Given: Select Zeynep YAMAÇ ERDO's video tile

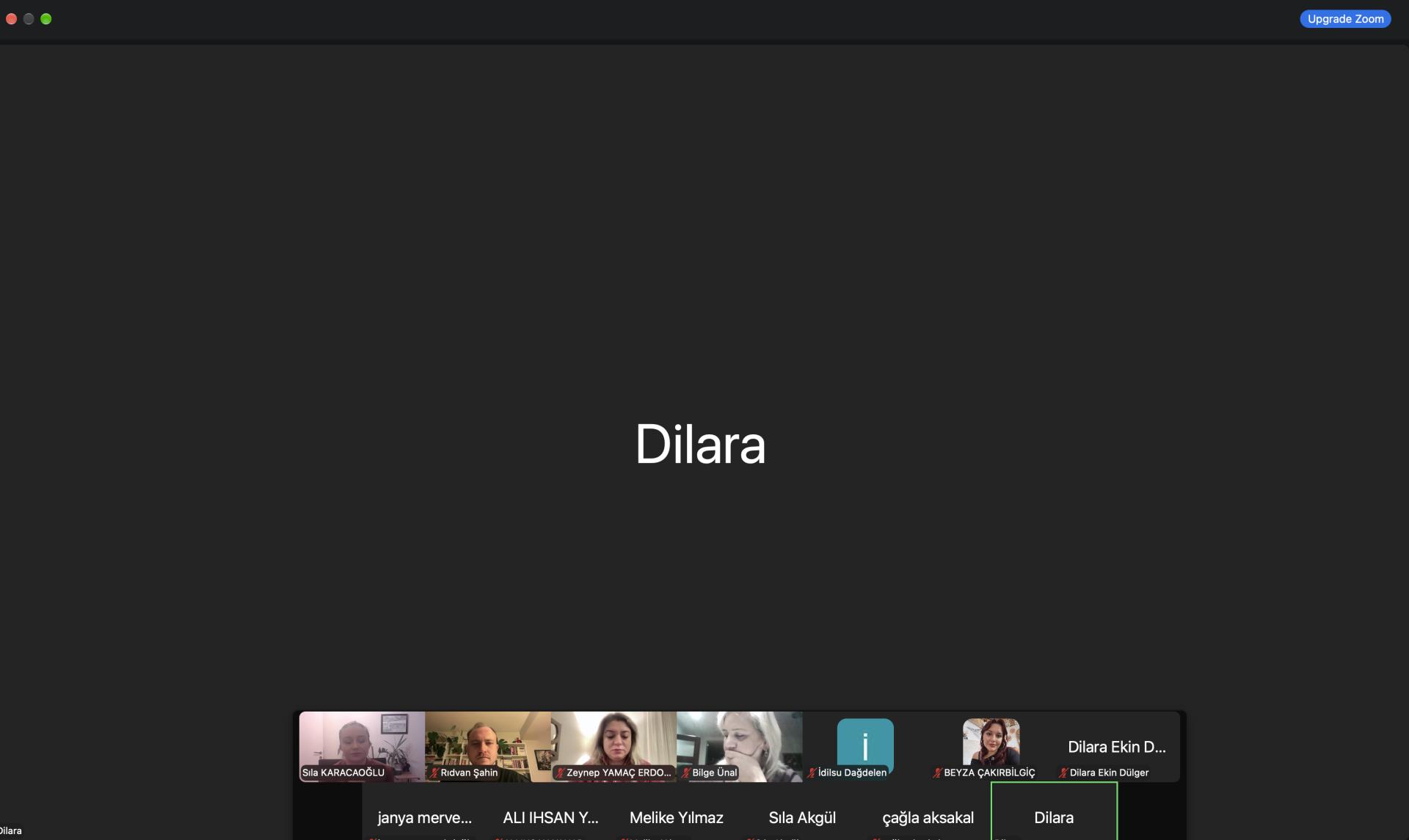Looking at the screenshot, I should 614,746.
